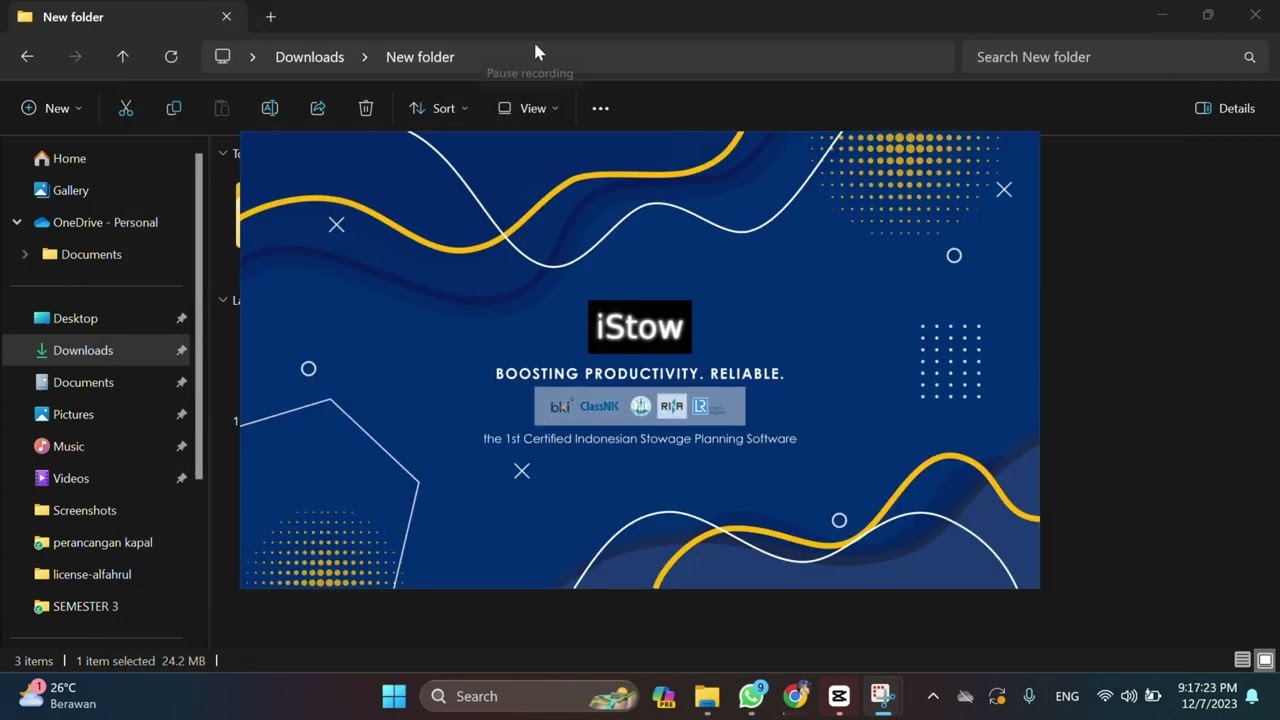Open the Sort dropdown menu
This screenshot has height=720, width=1280.
[x=438, y=108]
